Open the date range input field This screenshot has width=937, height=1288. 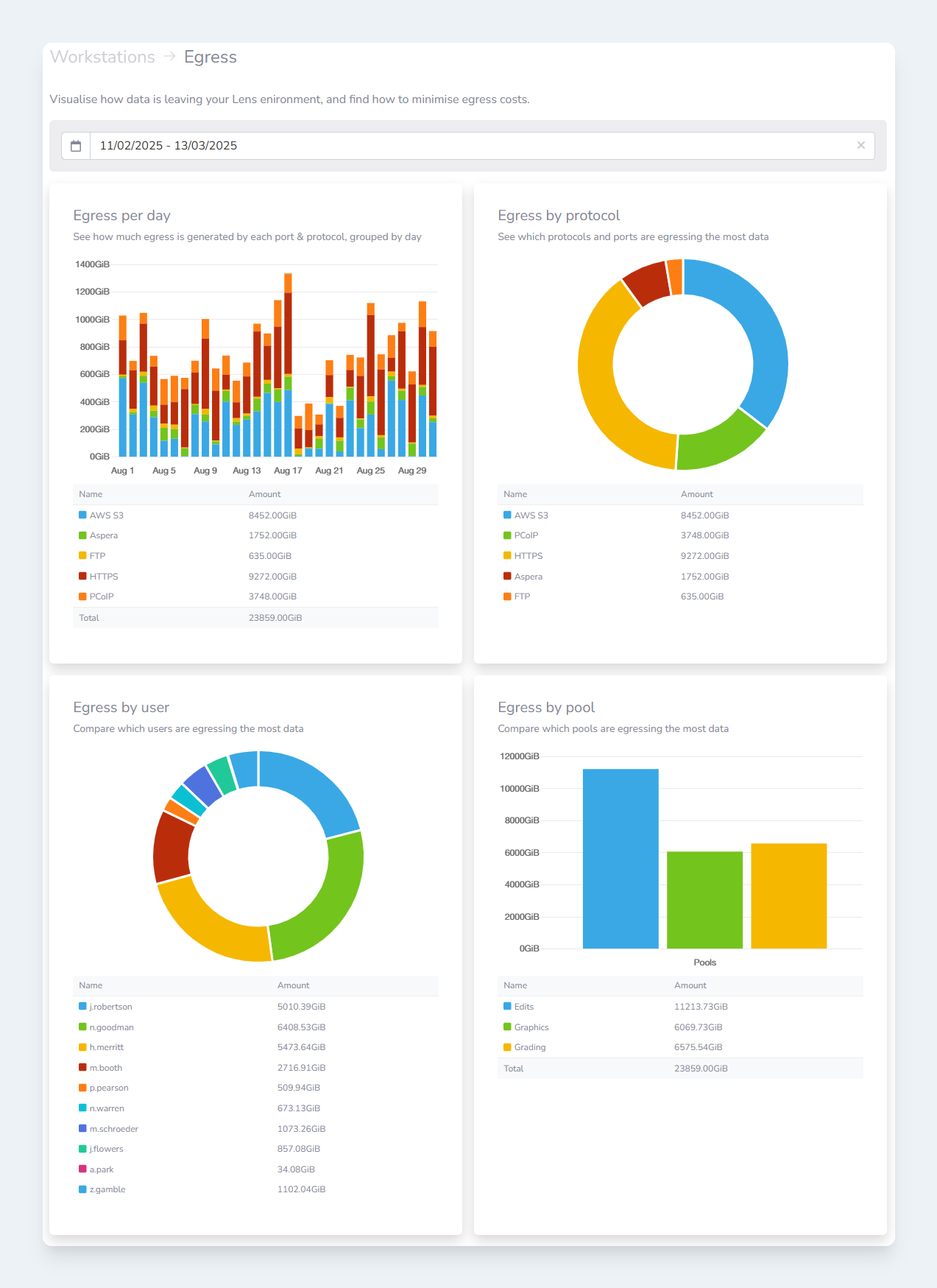pos(471,146)
